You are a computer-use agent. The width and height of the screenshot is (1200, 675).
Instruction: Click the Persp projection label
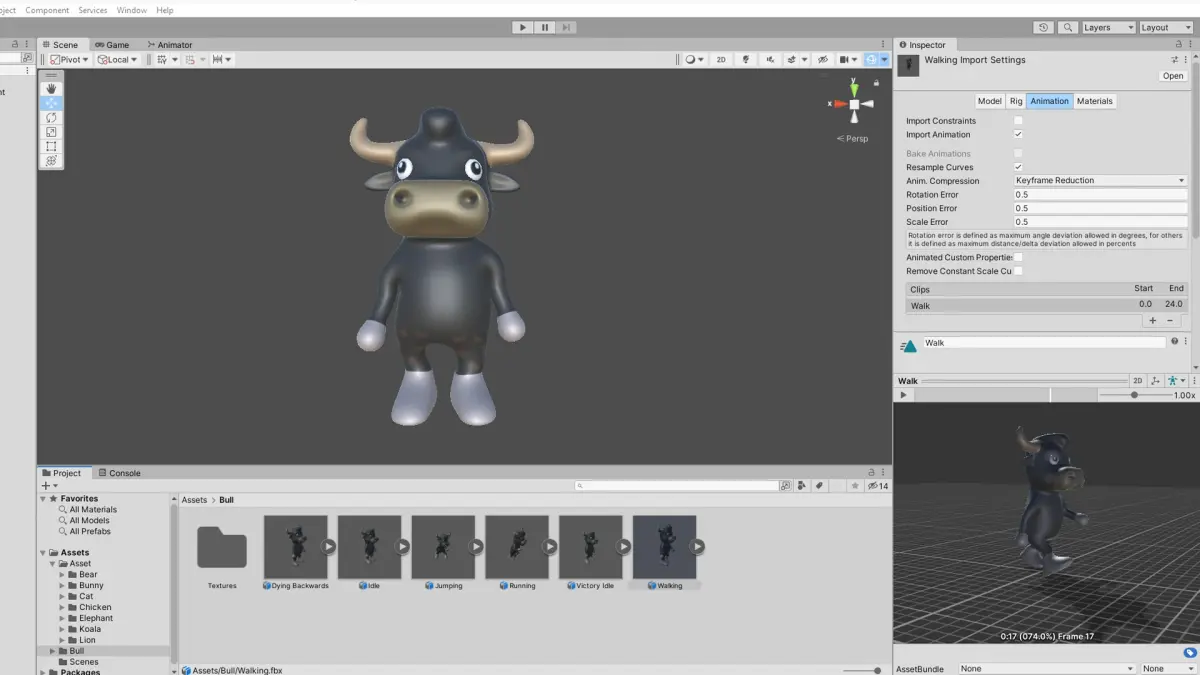[x=853, y=139]
